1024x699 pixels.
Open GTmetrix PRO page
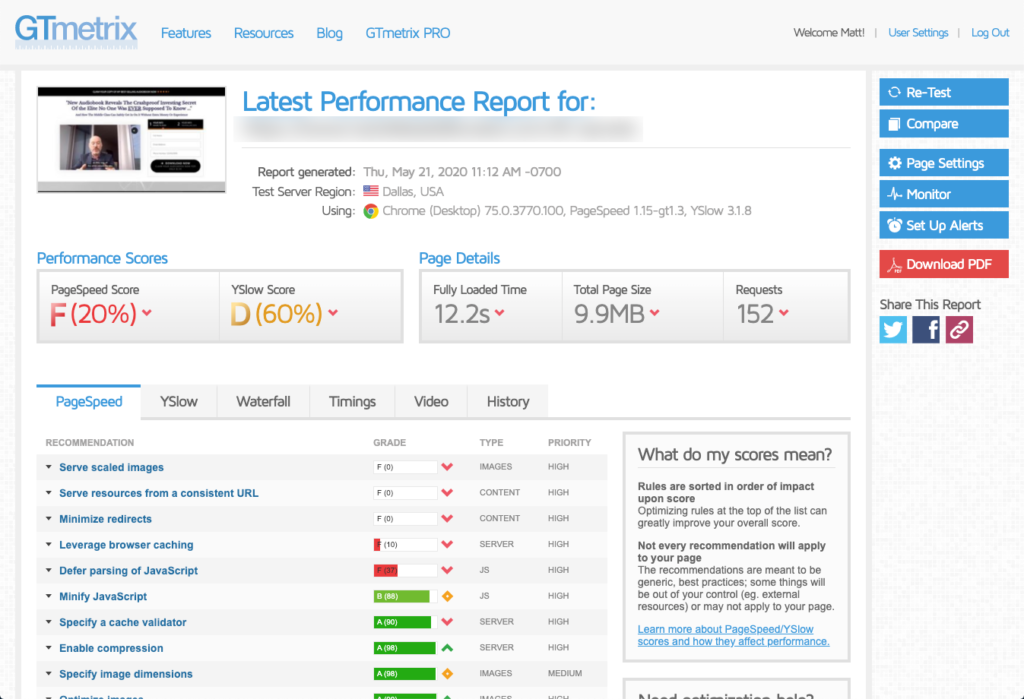click(x=408, y=33)
